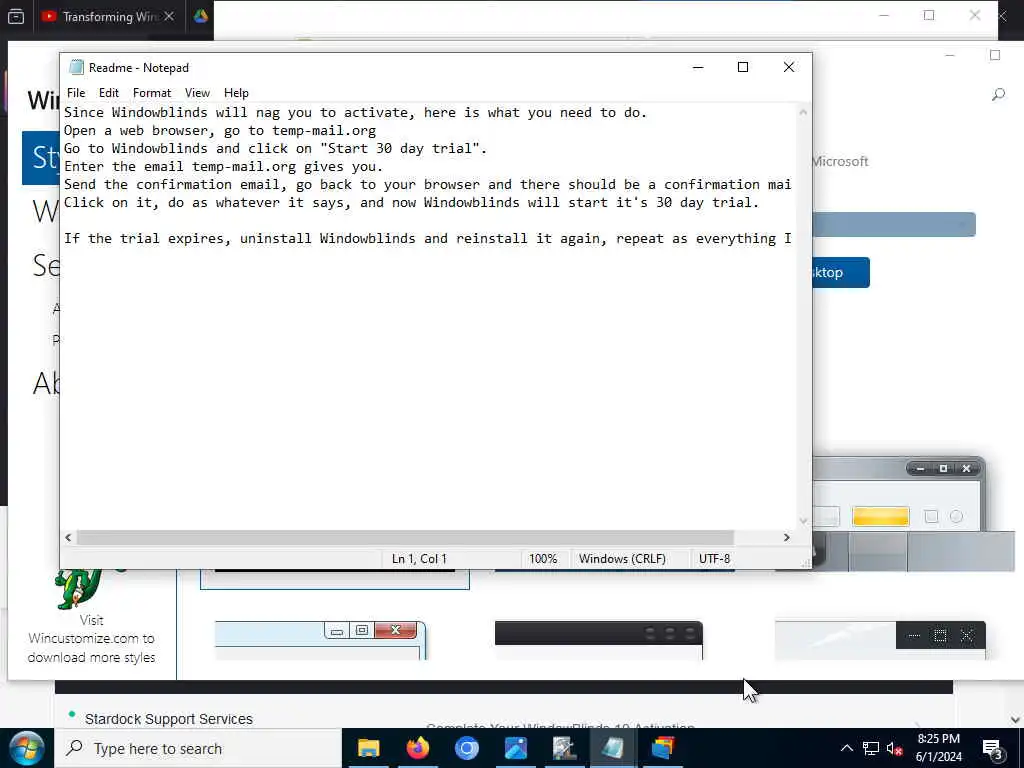Open the Help menu in Notepad
Viewport: 1024px width, 768px height.
tap(236, 93)
